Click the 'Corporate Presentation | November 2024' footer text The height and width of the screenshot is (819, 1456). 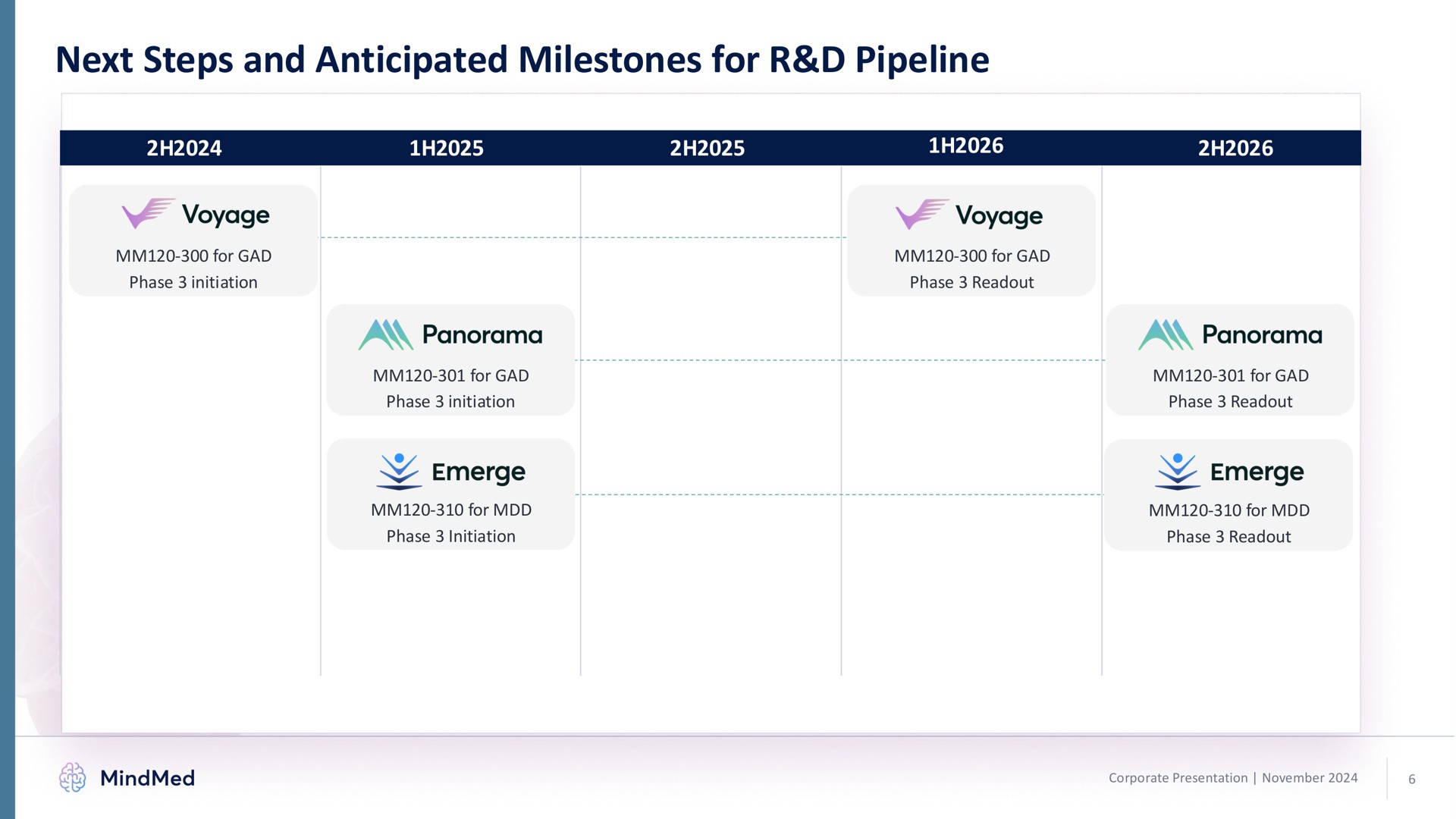click(x=1233, y=777)
